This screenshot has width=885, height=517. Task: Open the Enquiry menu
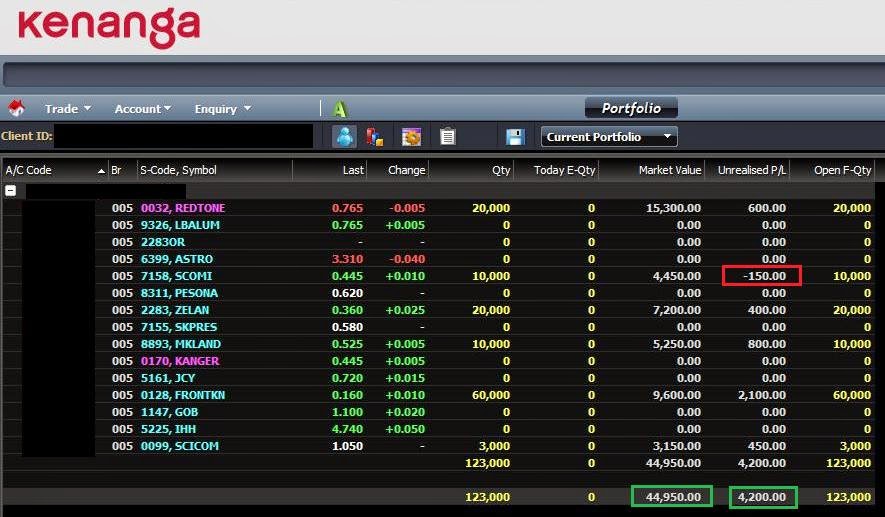(222, 108)
